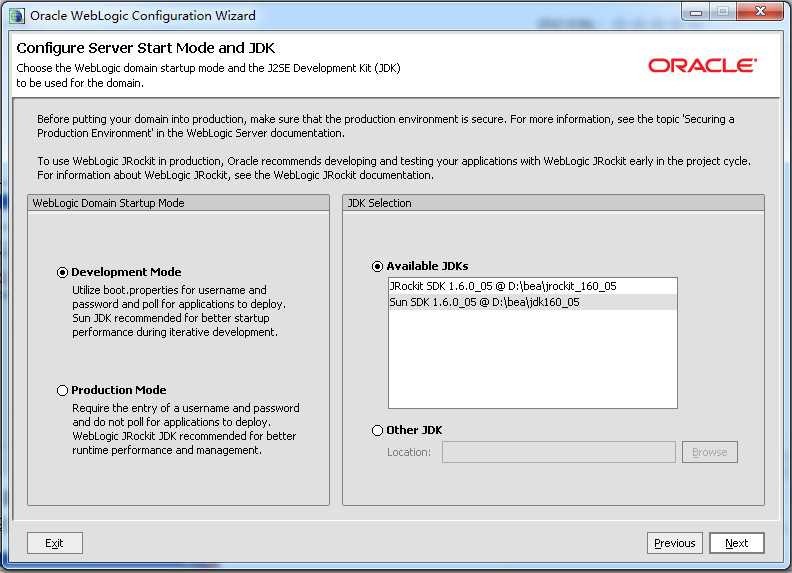Image resolution: width=792 pixels, height=573 pixels.
Task: Click the WebLogic Domain Startup Mode header
Action: point(178,203)
